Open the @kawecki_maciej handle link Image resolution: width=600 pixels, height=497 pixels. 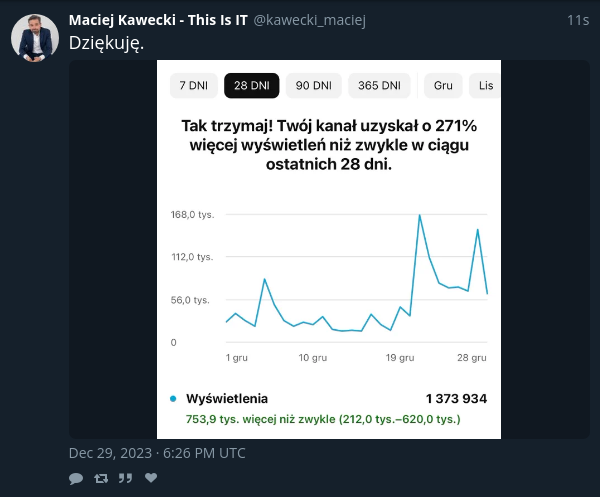pyautogui.click(x=310, y=20)
